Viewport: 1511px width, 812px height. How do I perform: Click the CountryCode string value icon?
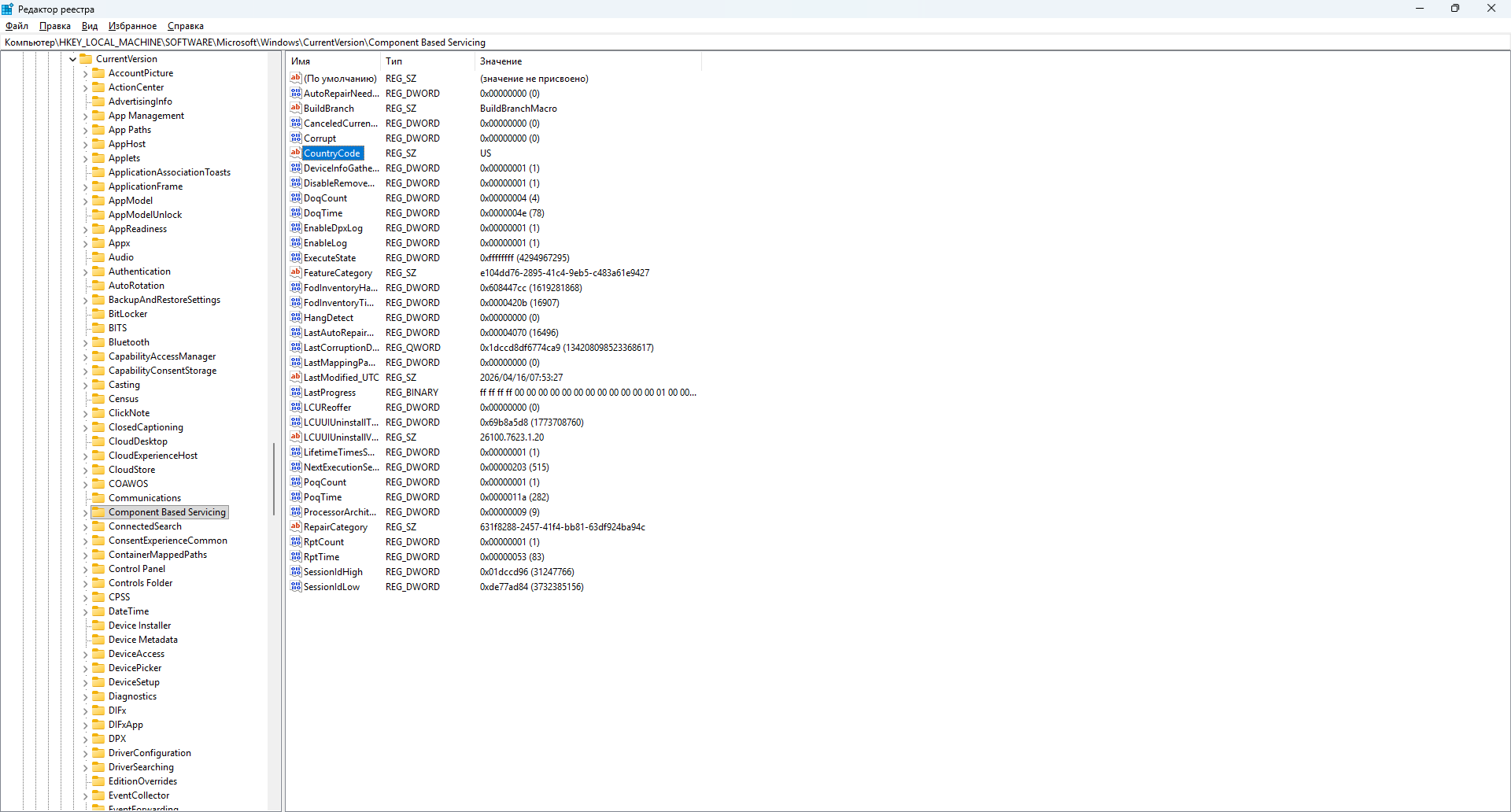[x=296, y=153]
